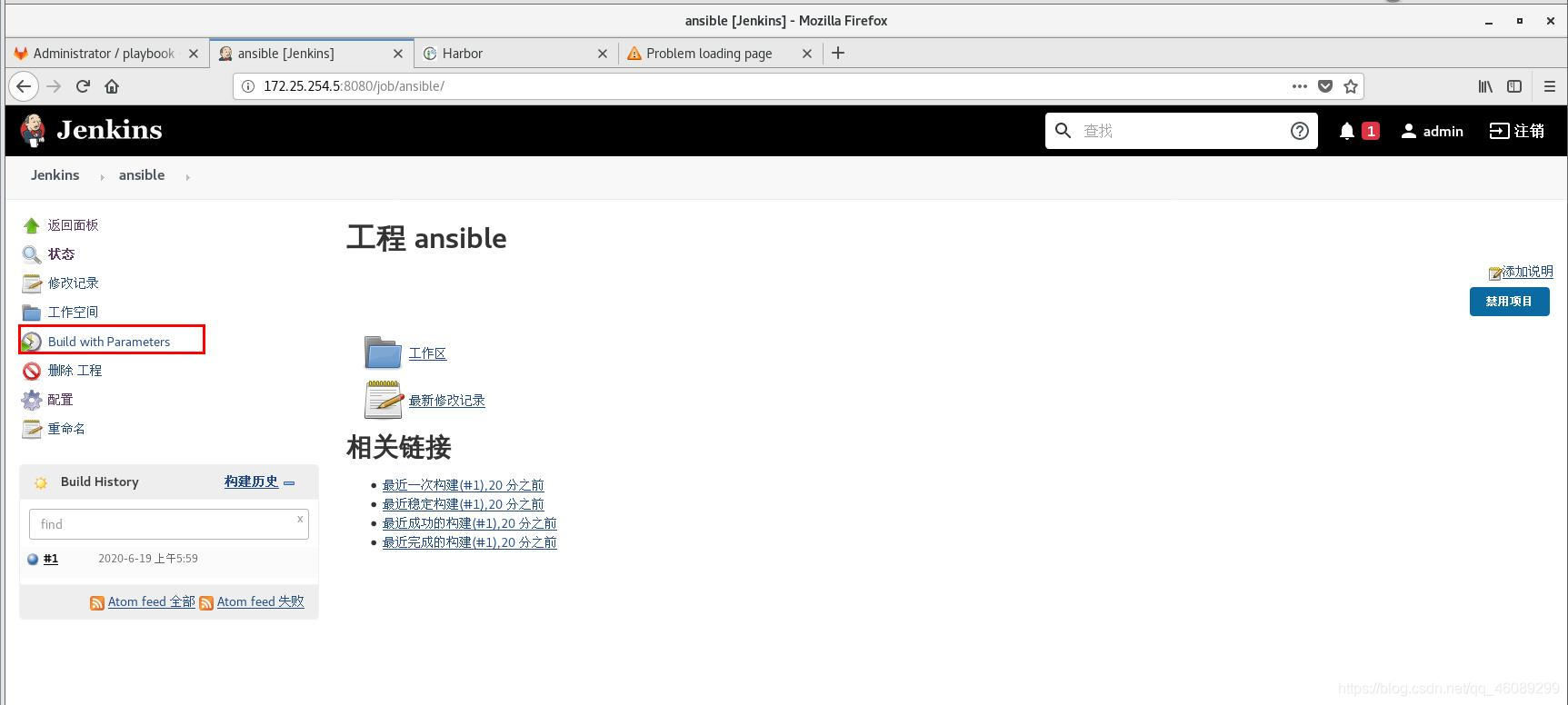
Task: Open the notifications bell icon
Action: [1347, 131]
